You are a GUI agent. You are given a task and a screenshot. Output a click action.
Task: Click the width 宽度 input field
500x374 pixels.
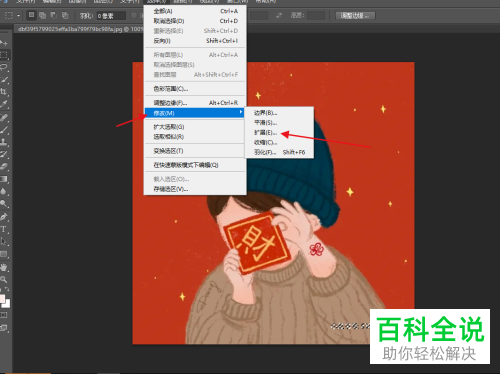(x=259, y=15)
